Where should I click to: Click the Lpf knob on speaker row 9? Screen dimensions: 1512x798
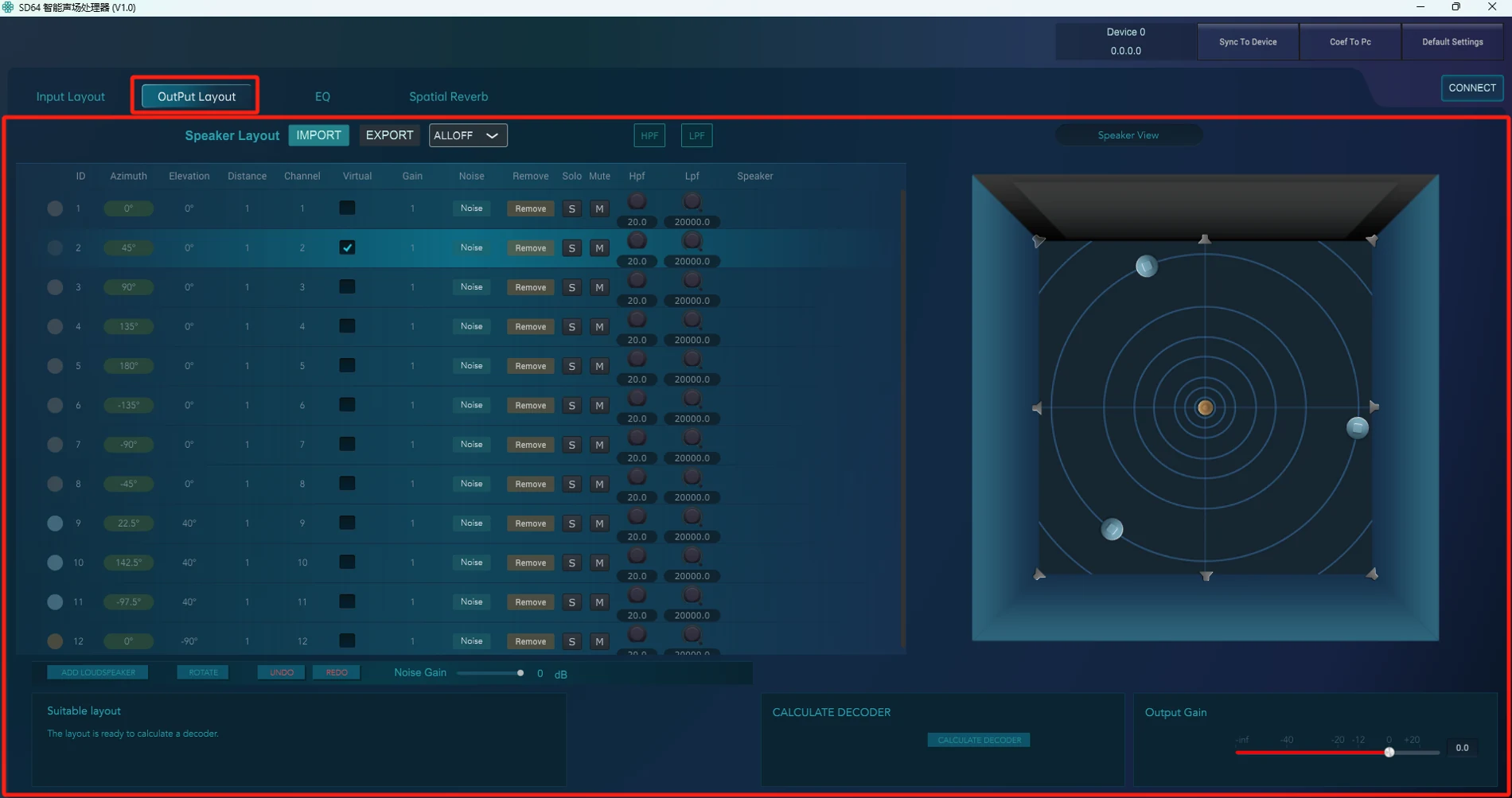tap(692, 516)
